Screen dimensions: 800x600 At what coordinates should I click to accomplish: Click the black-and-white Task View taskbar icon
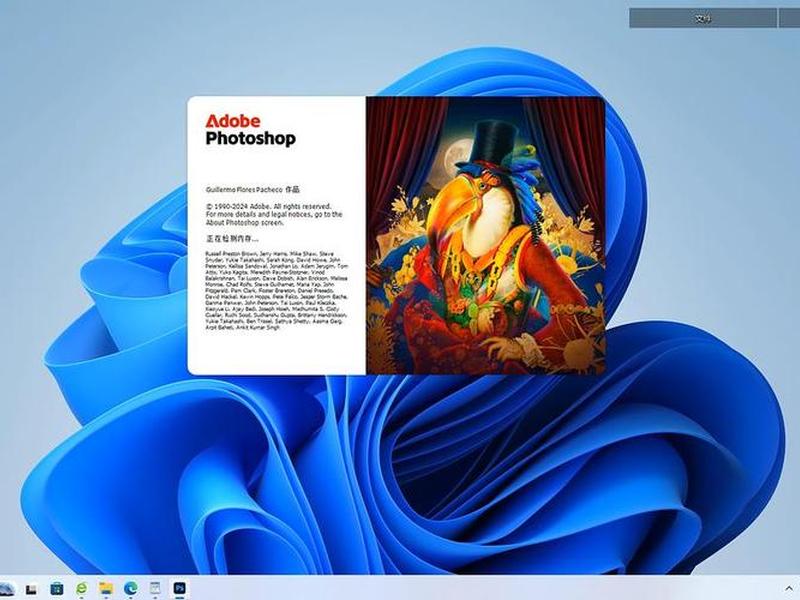[32, 589]
